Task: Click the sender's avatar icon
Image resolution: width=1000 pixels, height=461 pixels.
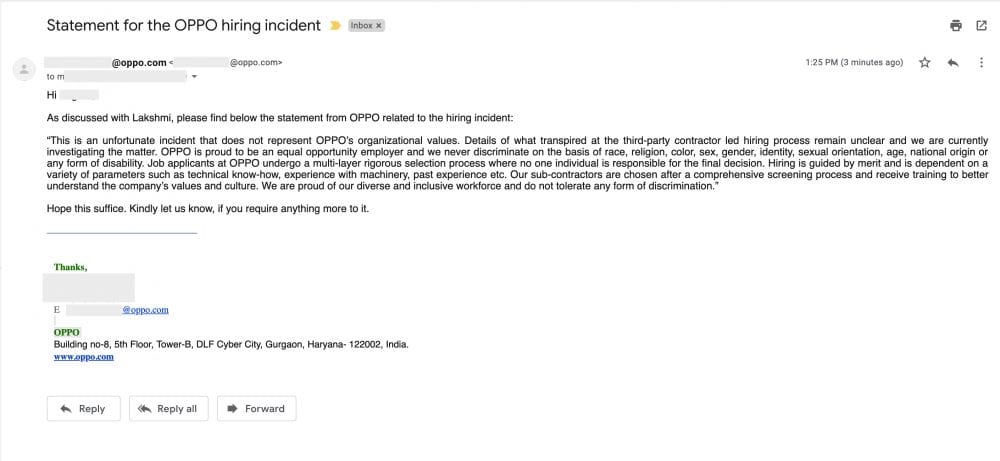Action: [22, 68]
